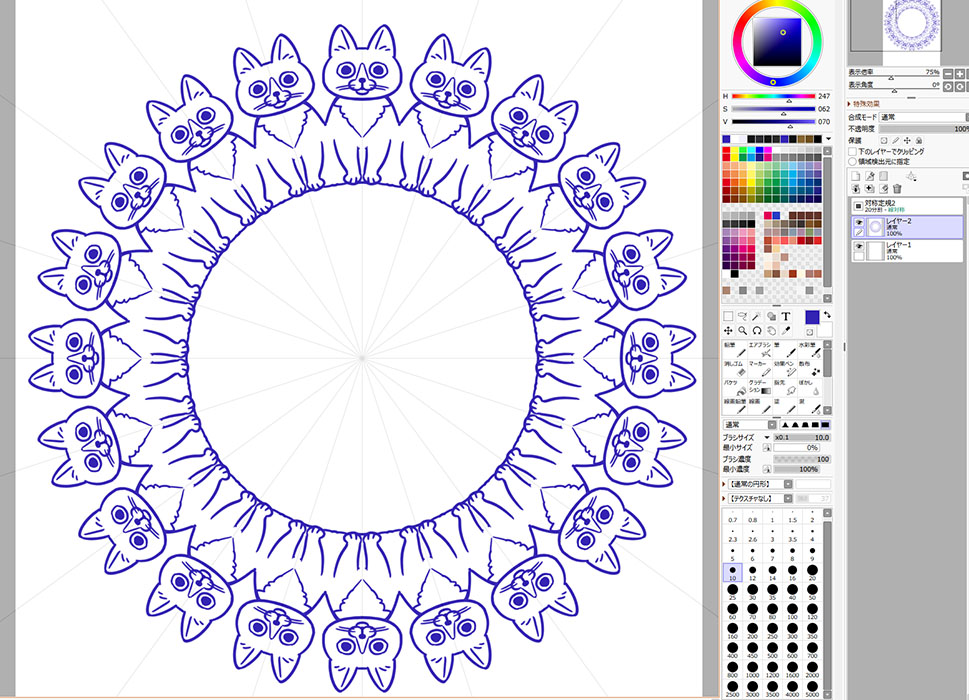The width and height of the screenshot is (969, 700).
Task: Zoom in with the plus button
Action: tap(960, 74)
